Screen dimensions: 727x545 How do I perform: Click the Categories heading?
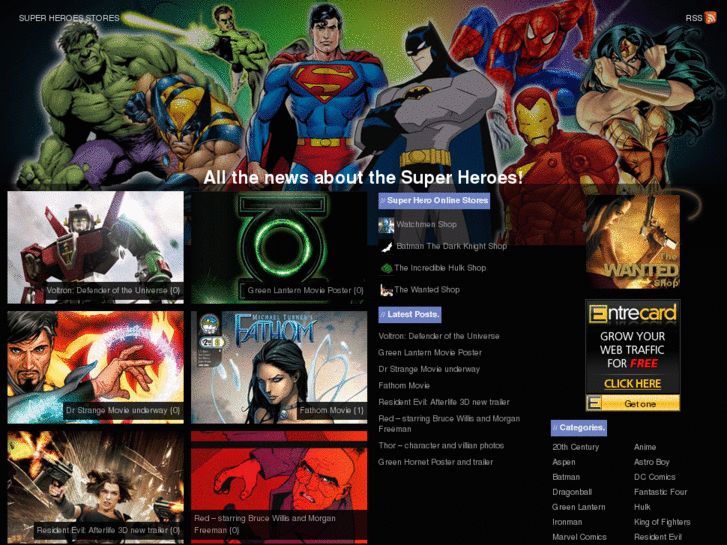click(579, 428)
